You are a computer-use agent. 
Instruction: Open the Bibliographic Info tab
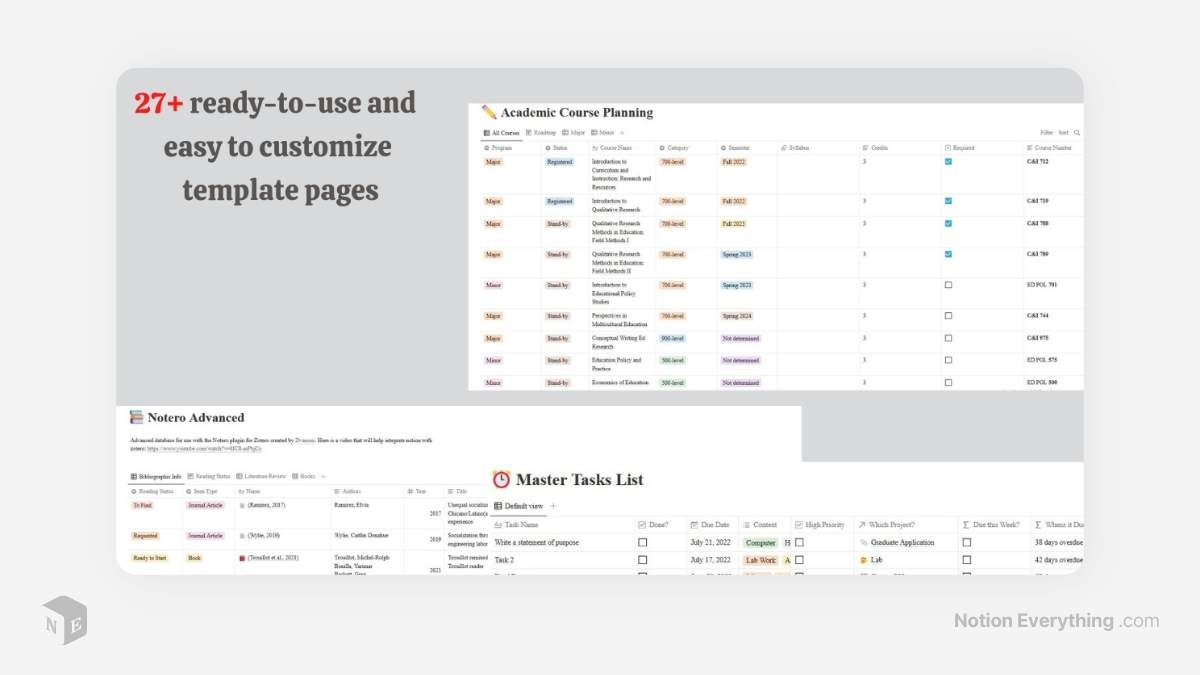156,476
